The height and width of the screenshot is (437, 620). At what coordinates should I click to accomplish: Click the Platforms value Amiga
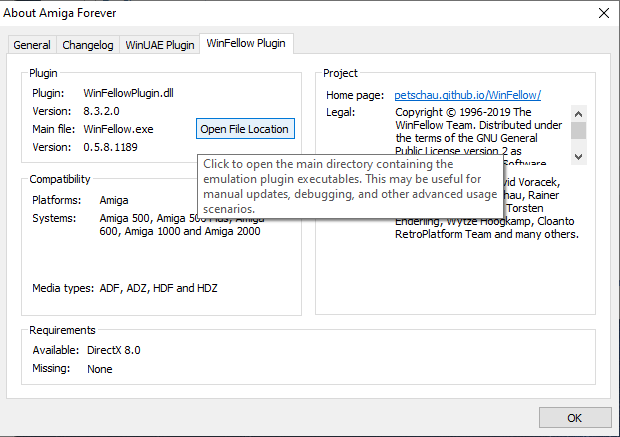[114, 200]
